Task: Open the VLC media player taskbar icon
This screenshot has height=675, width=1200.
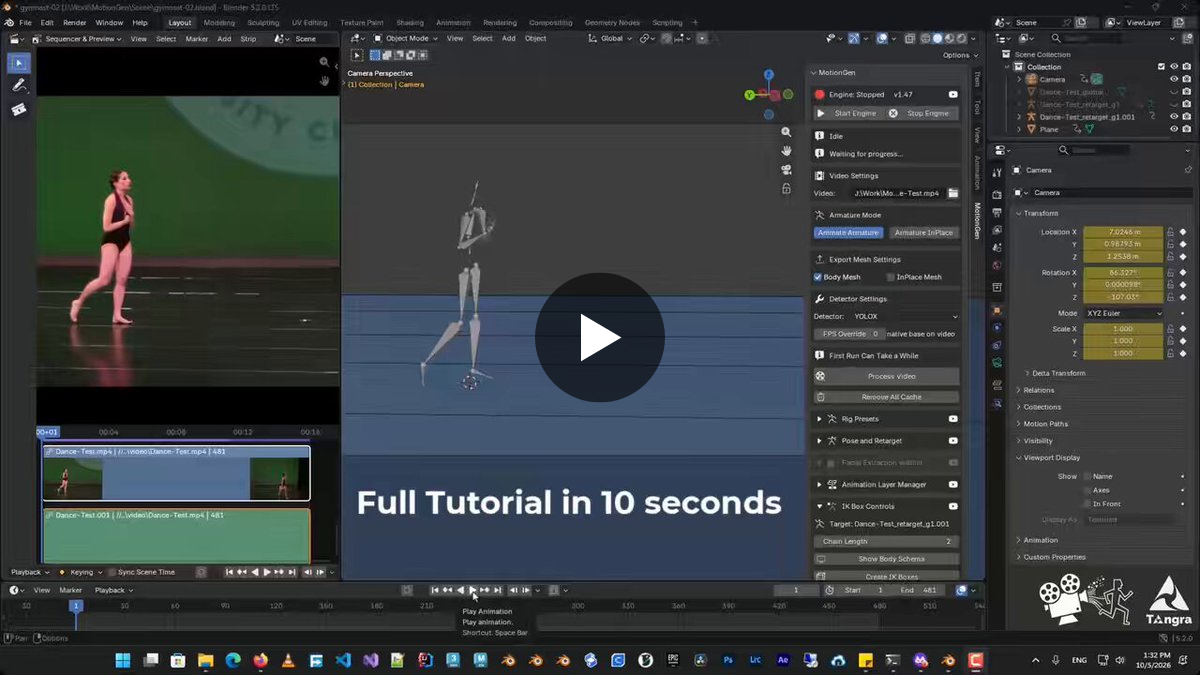Action: pos(289,660)
